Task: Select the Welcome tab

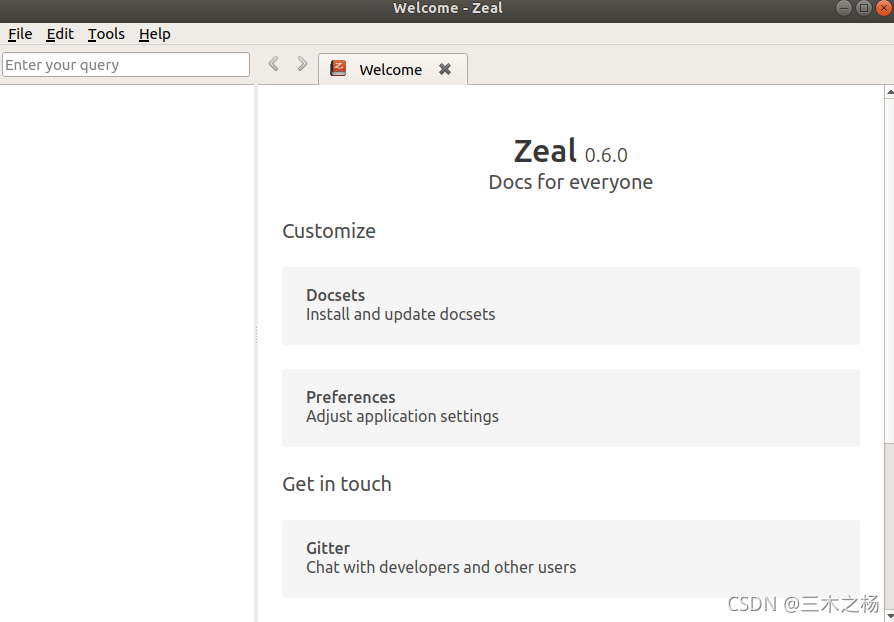Action: click(x=393, y=69)
